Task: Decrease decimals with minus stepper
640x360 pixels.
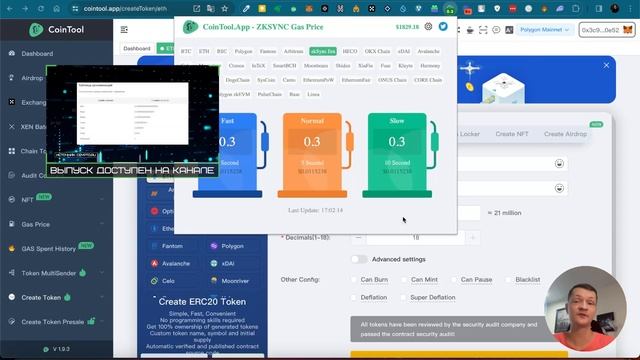Action: (x=358, y=238)
